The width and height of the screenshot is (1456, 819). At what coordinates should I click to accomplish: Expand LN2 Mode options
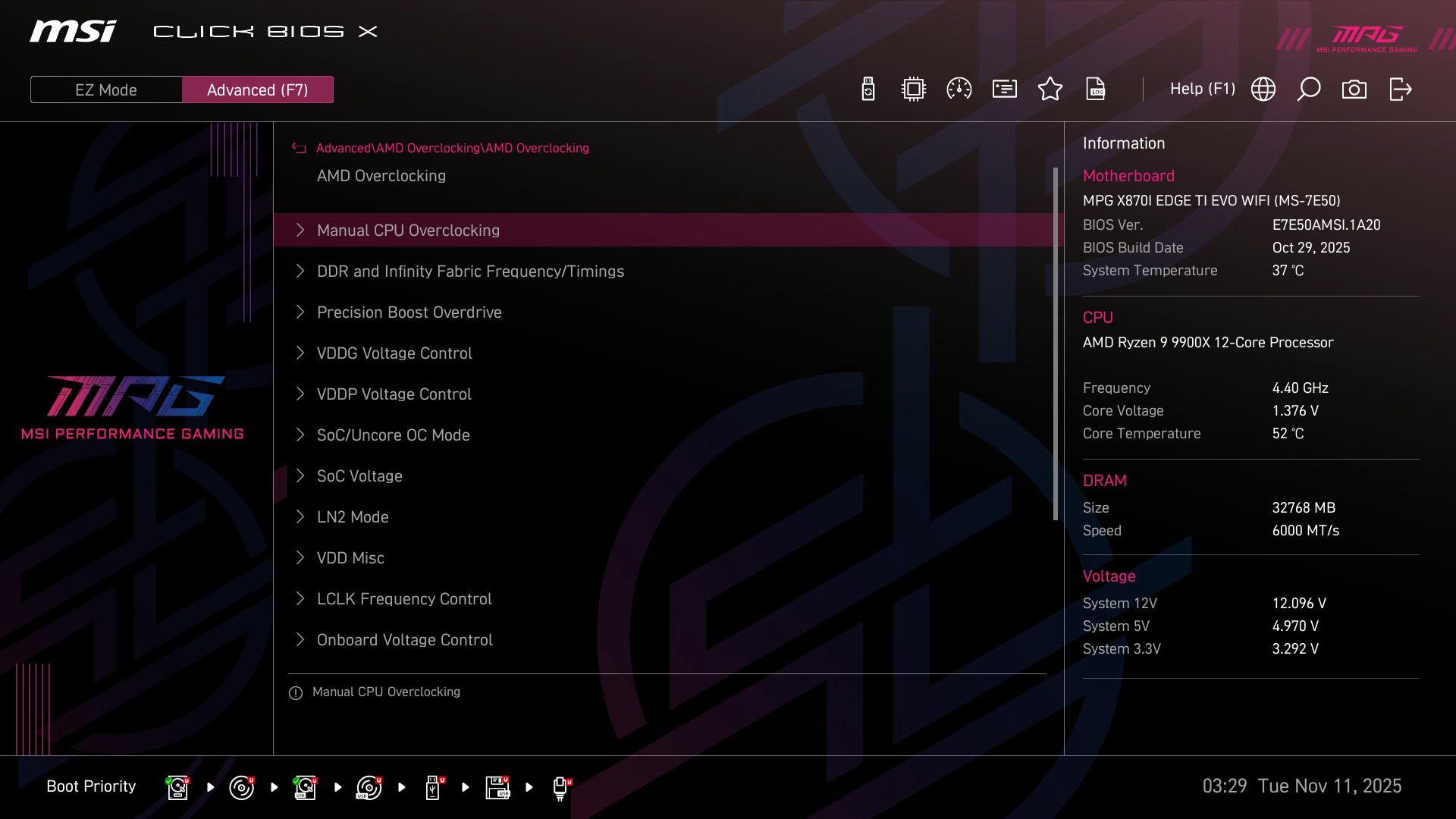click(x=352, y=516)
